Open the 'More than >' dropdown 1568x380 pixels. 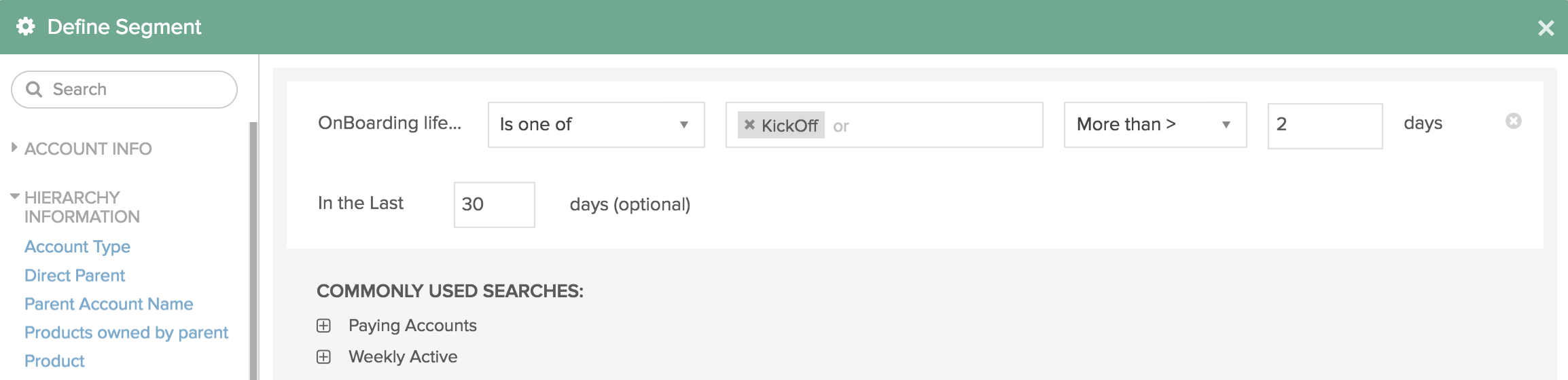click(1155, 125)
